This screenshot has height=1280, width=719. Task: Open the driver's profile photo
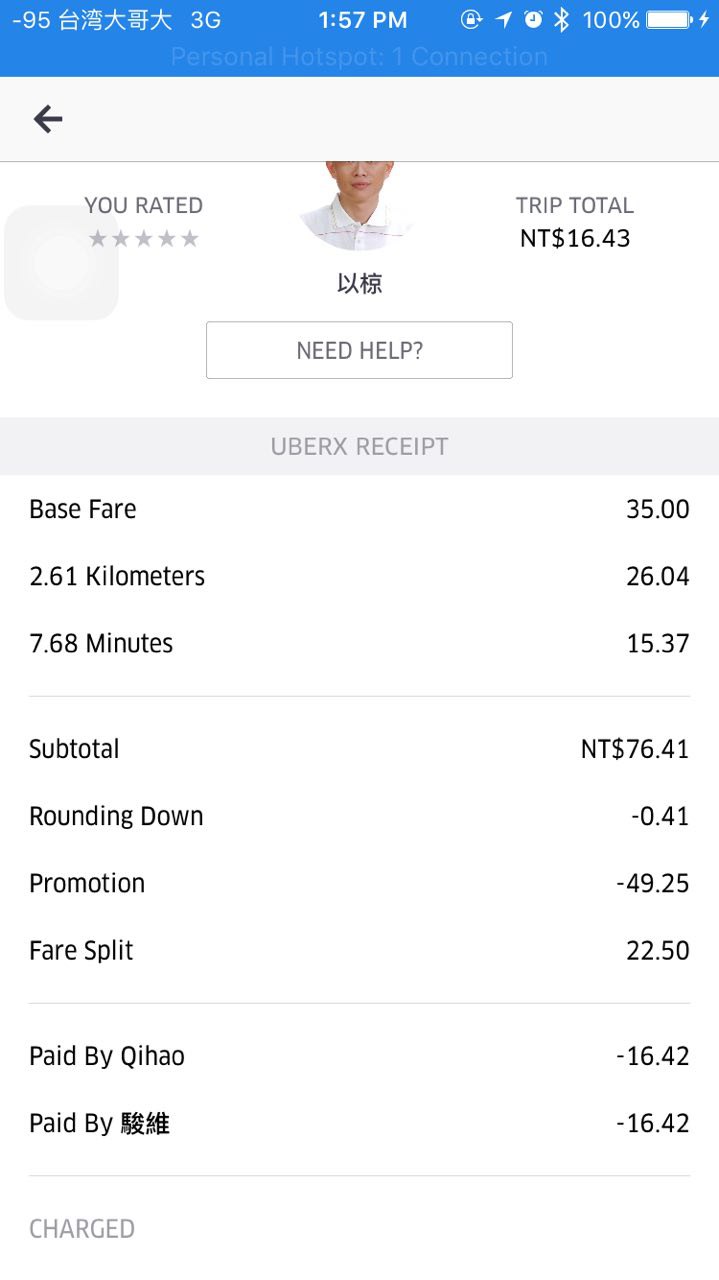[359, 205]
